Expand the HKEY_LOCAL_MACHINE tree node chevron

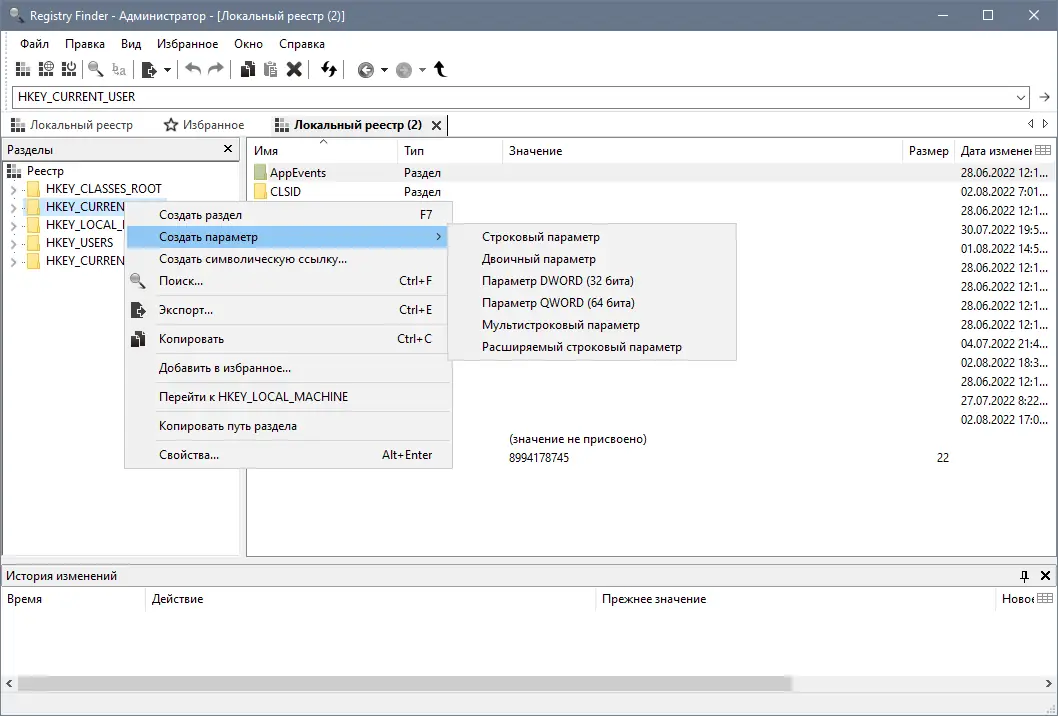[x=13, y=225]
